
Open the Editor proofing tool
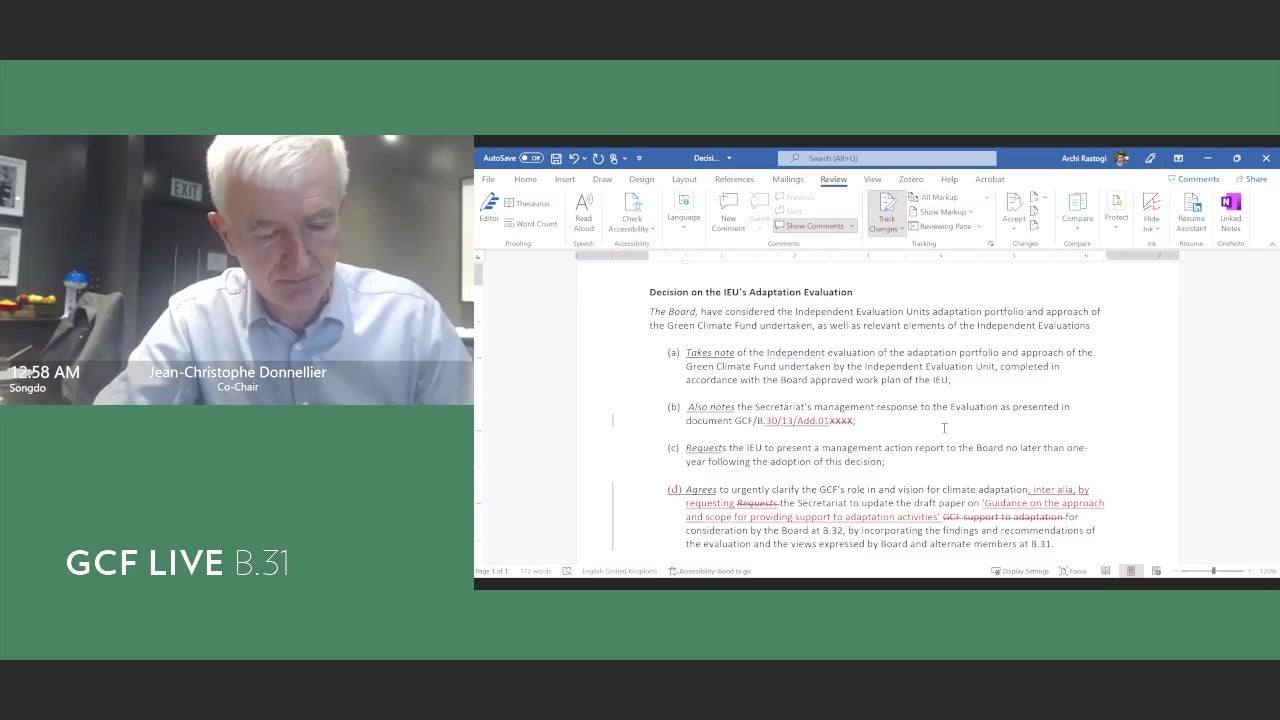[489, 208]
